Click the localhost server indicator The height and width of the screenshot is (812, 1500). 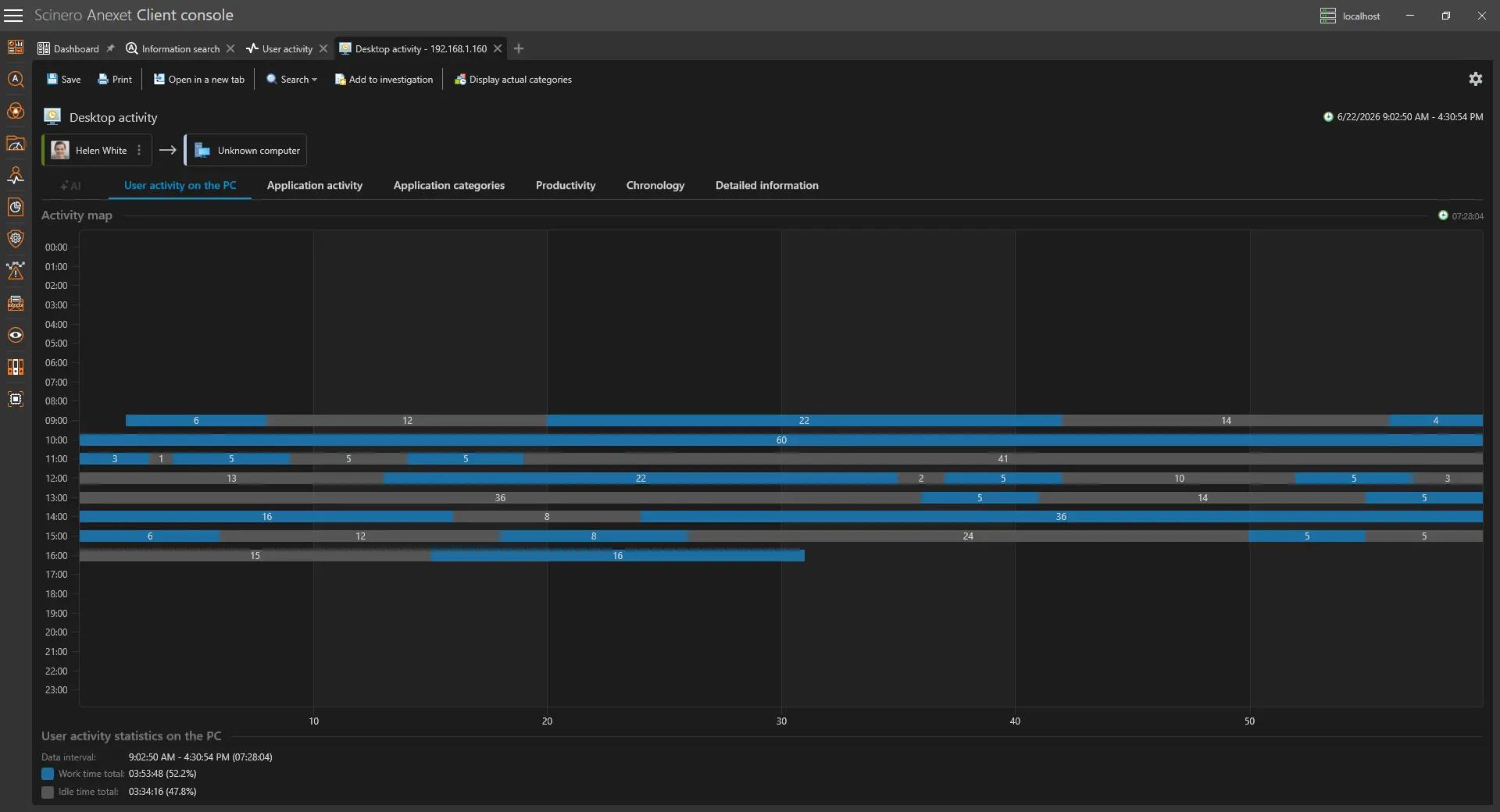point(1350,16)
